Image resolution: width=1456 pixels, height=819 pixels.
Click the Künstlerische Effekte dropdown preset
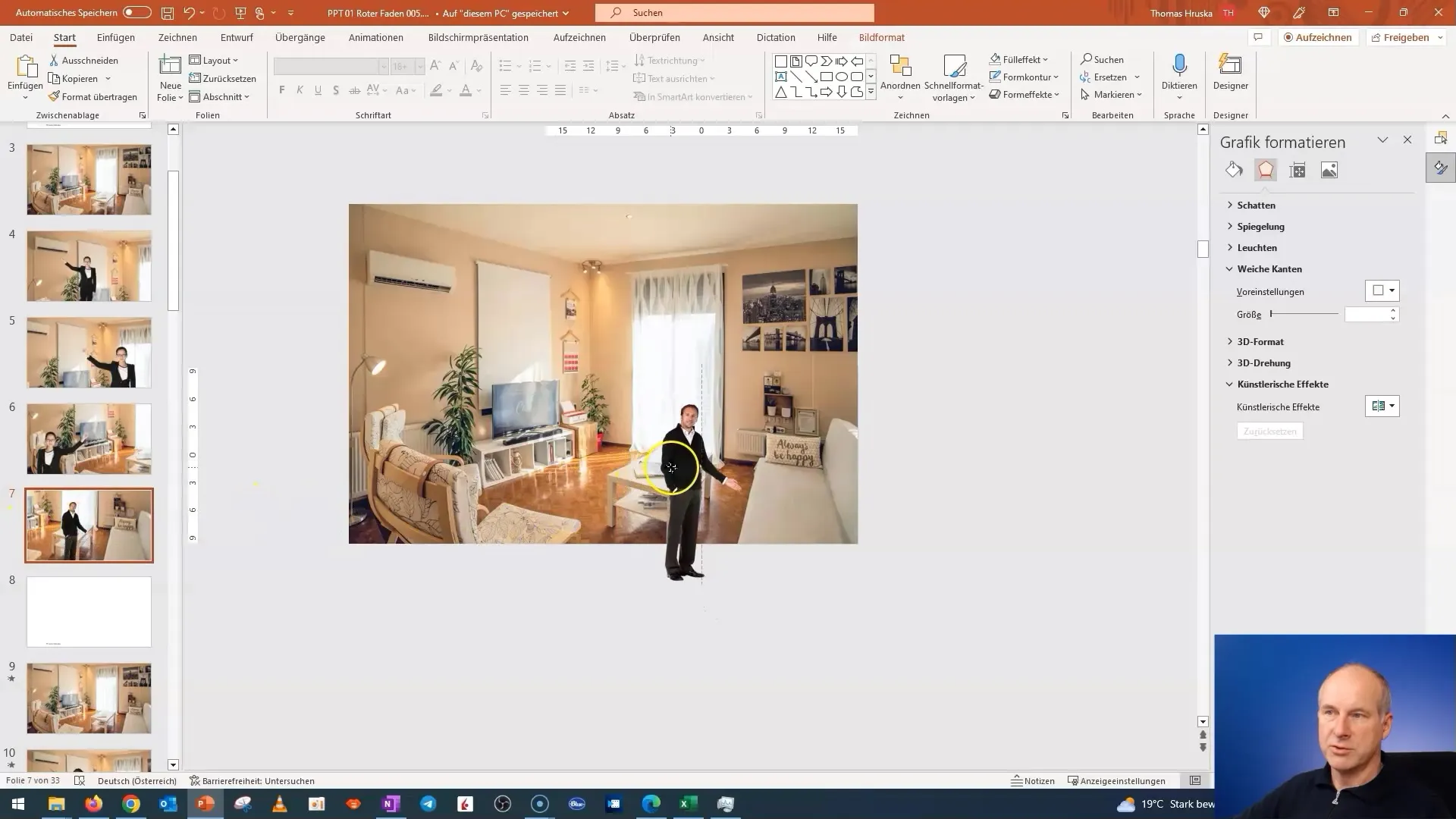point(1385,406)
